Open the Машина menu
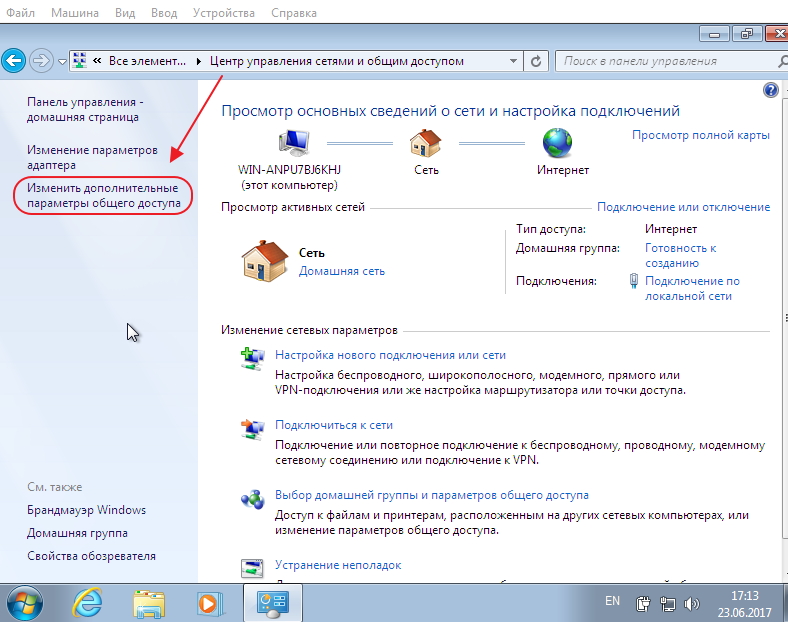 [x=75, y=13]
